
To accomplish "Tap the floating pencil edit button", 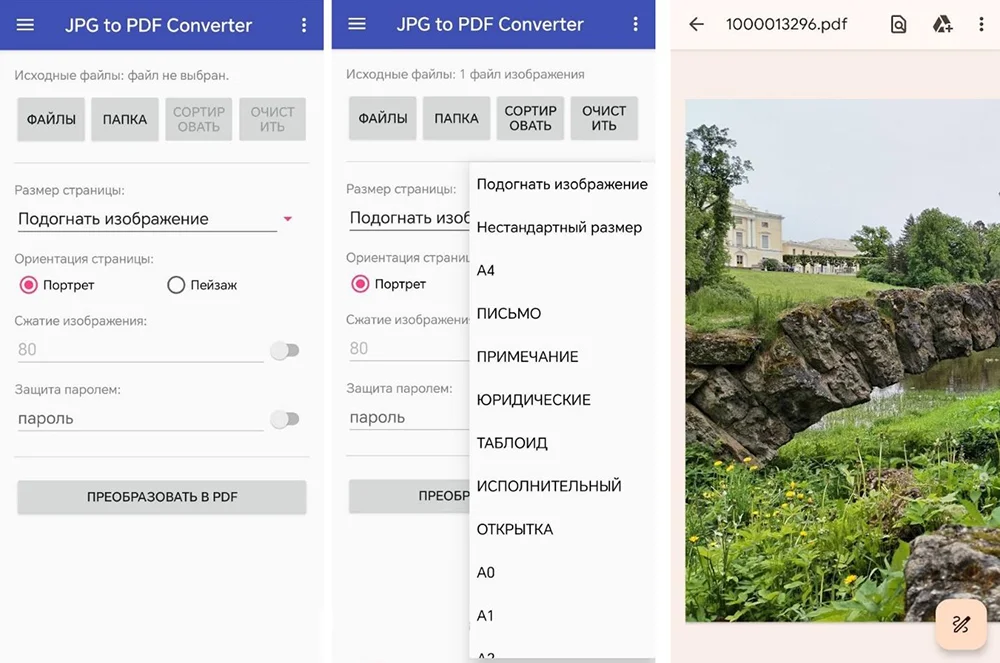I will pyautogui.click(x=960, y=624).
